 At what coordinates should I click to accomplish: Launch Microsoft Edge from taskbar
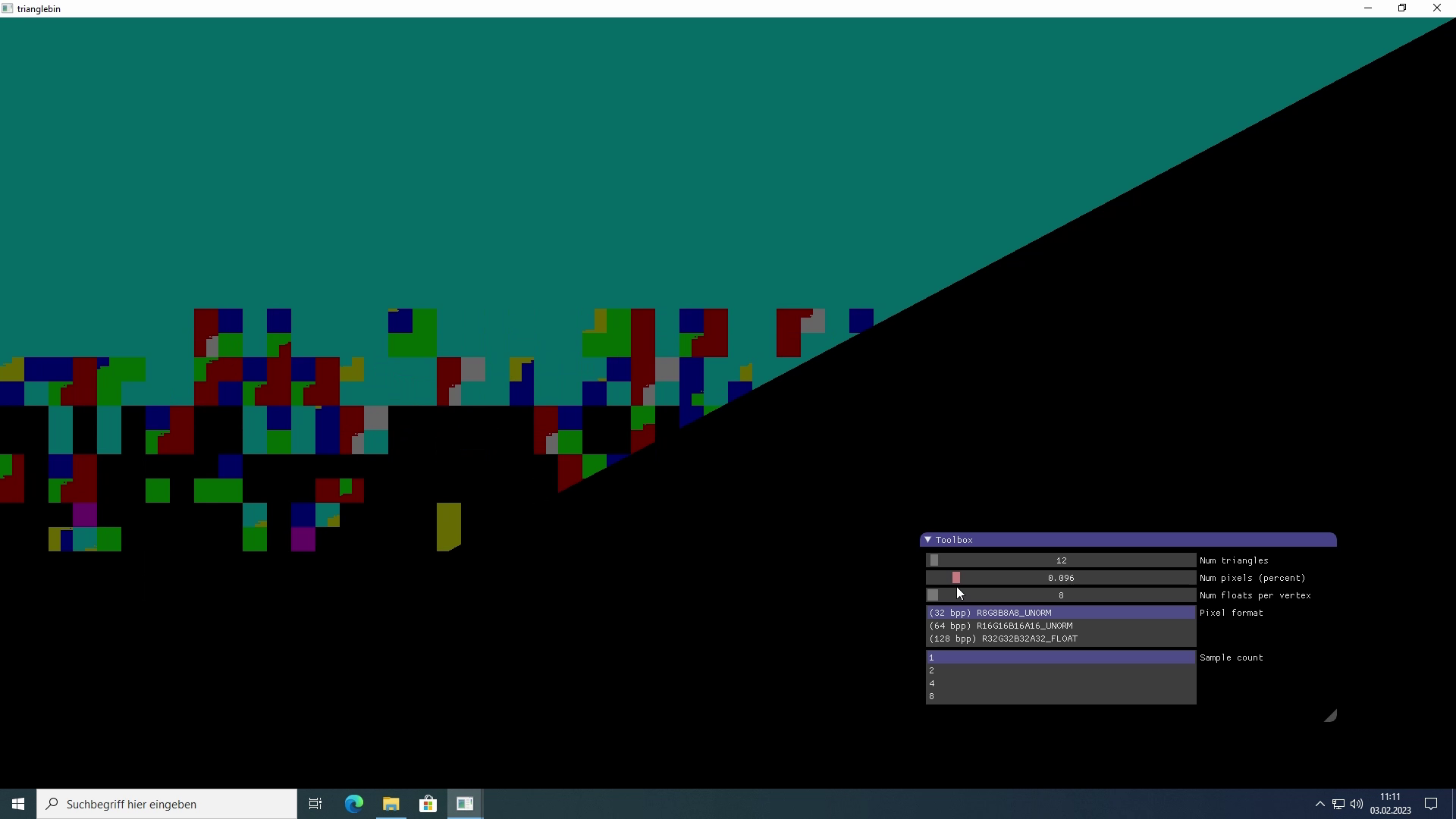354,804
